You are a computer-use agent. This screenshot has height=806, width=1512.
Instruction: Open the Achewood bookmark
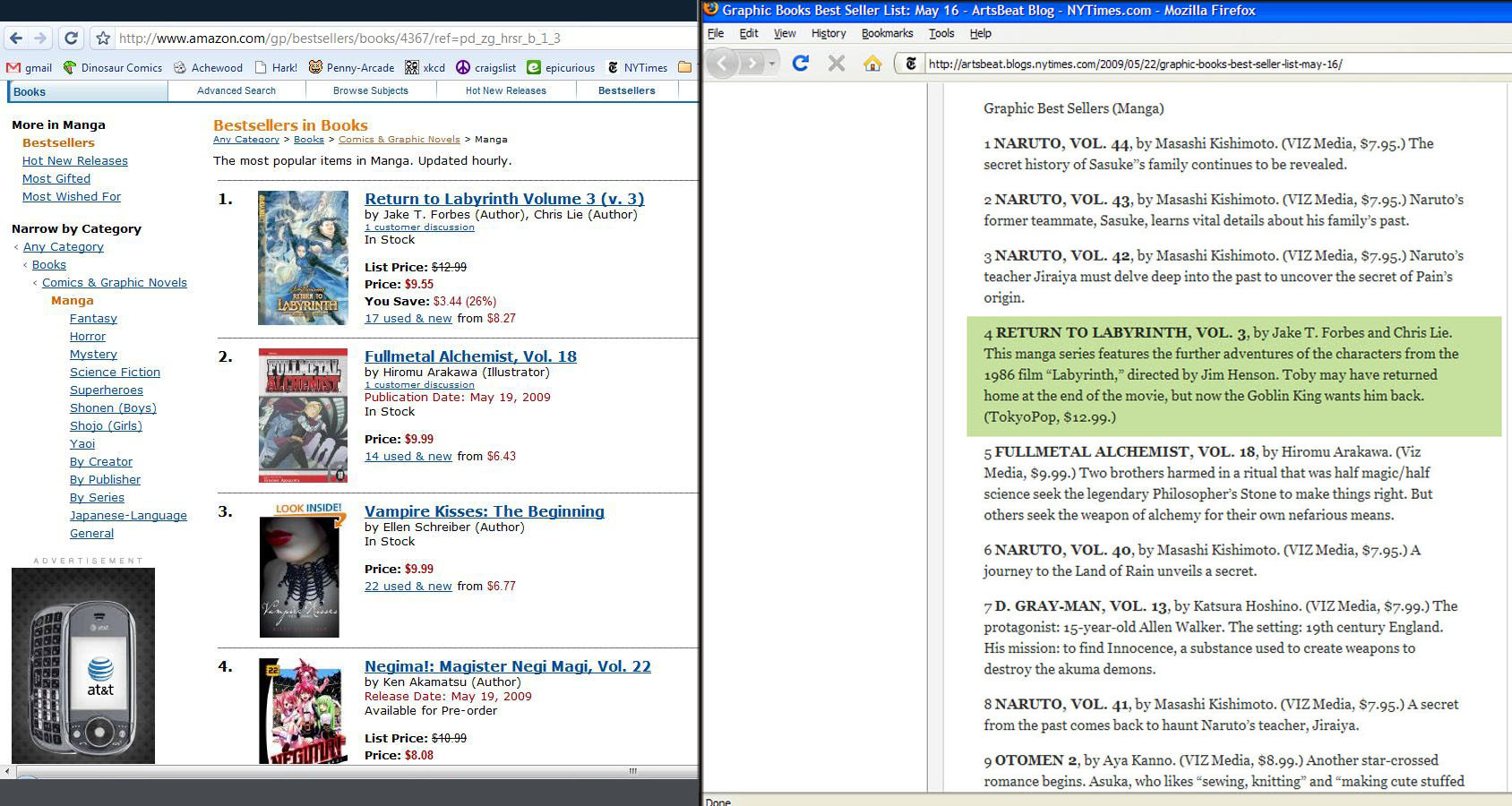208,67
